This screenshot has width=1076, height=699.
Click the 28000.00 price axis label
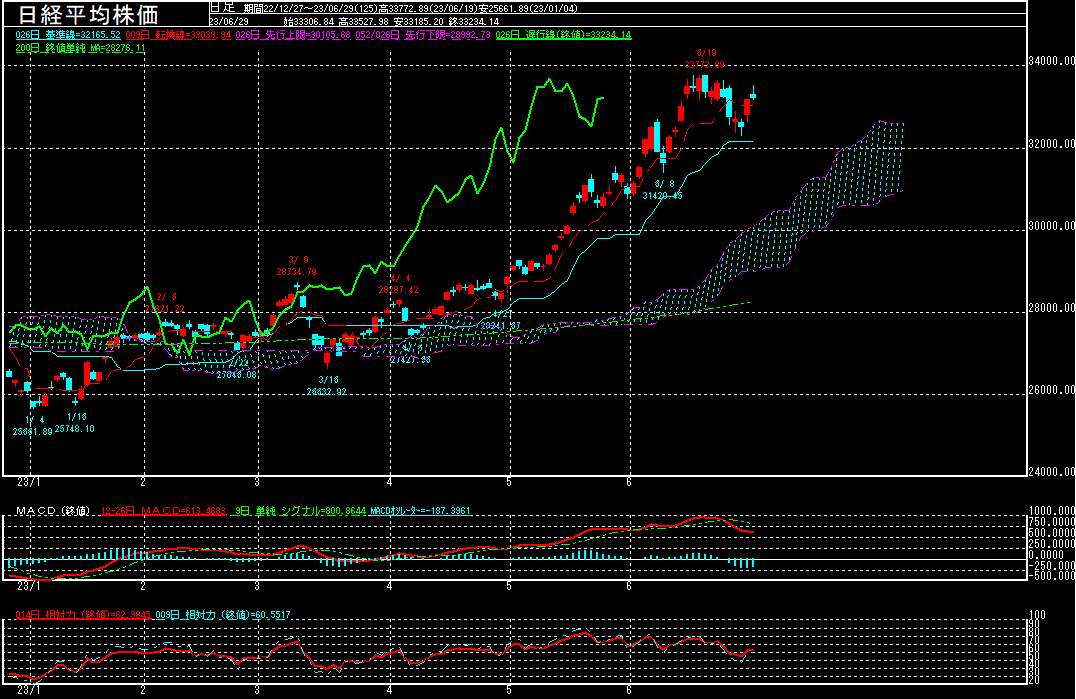[x=1051, y=308]
